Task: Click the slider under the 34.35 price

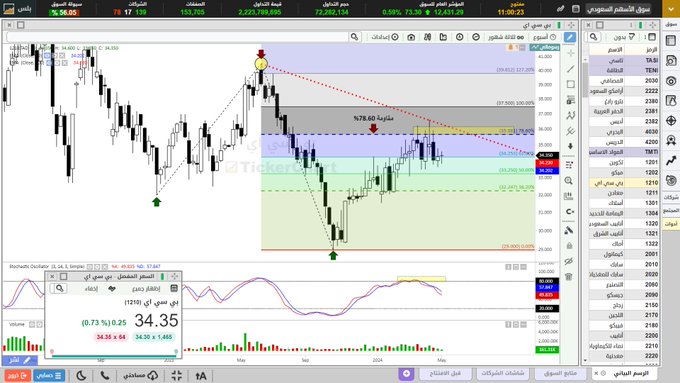Action: (x=114, y=356)
